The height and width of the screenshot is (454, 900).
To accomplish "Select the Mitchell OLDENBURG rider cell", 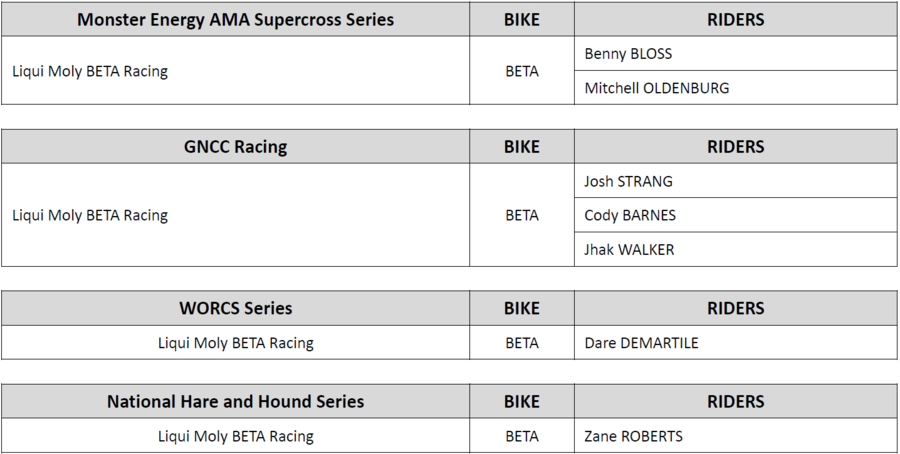I will pos(656,88).
